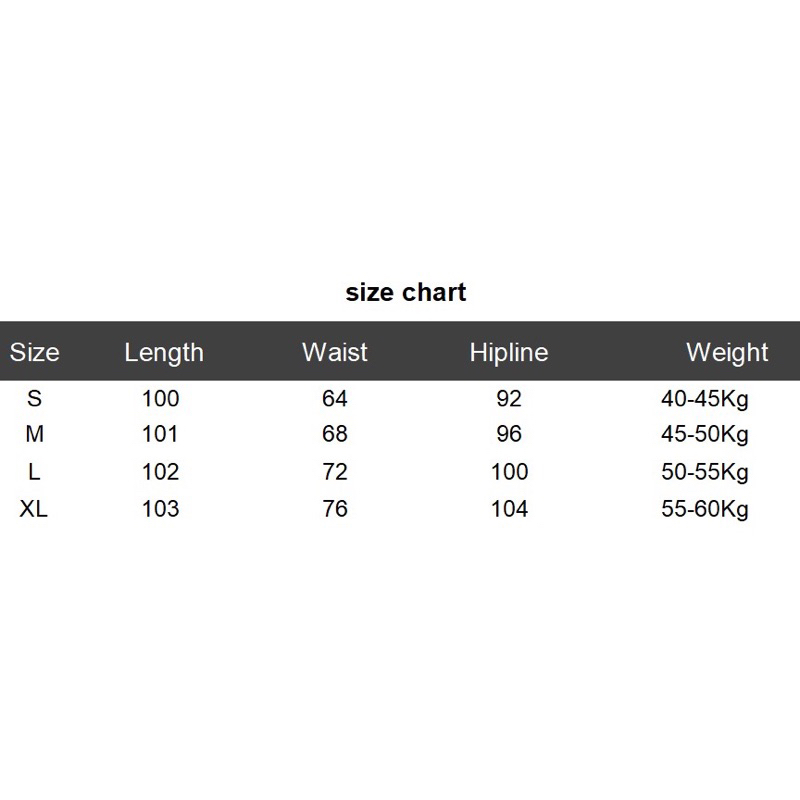This screenshot has width=800, height=800.
Task: Click hipline value 92
Action: [509, 399]
